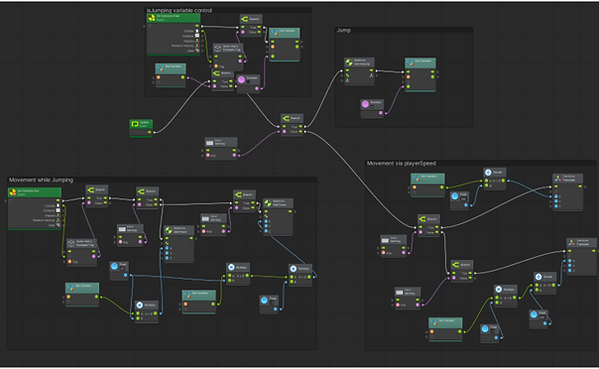
Task: Select Compare Tag icon in isJumping group
Action: (218, 48)
